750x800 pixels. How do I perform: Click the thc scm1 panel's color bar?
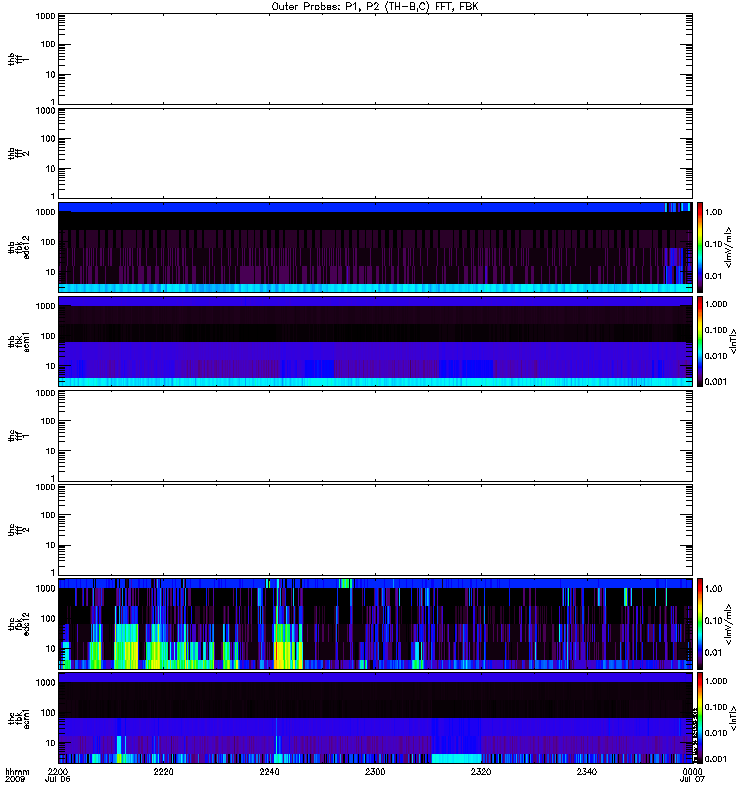tap(700, 718)
